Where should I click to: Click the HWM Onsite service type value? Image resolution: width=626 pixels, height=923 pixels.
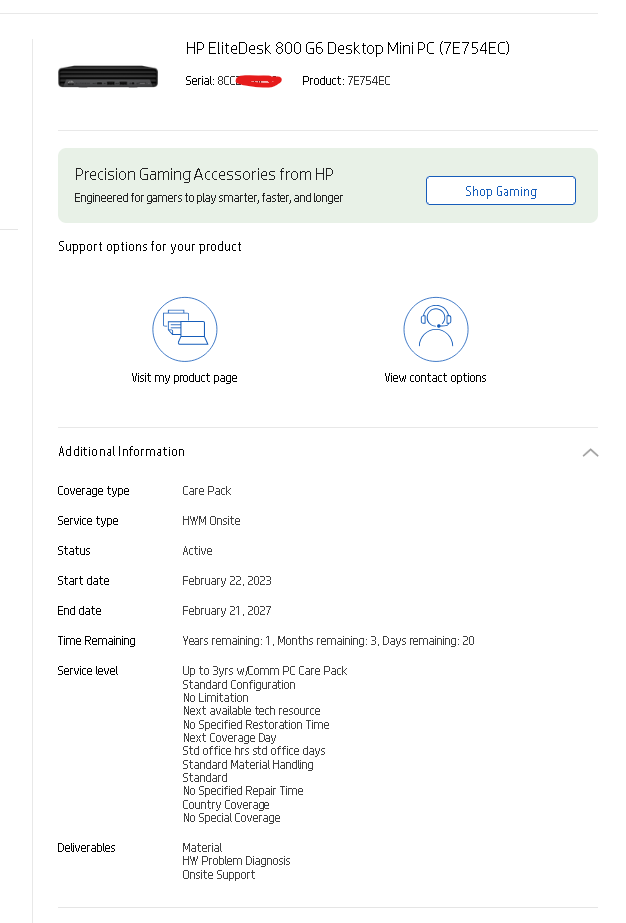211,521
